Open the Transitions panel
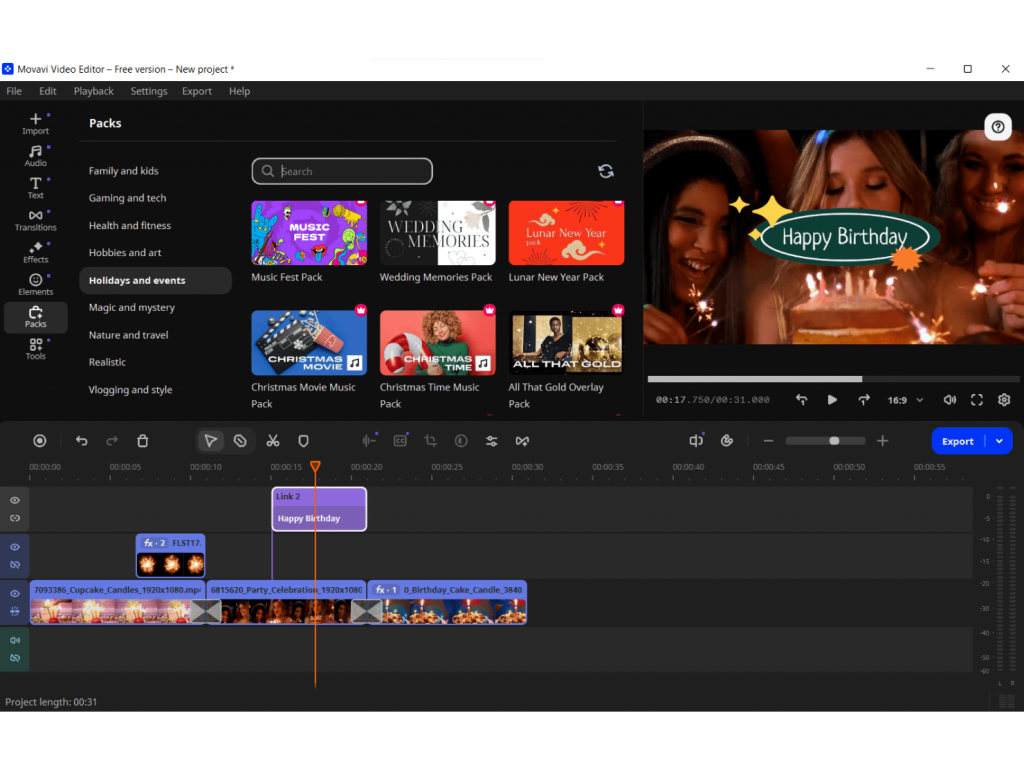 (x=35, y=219)
